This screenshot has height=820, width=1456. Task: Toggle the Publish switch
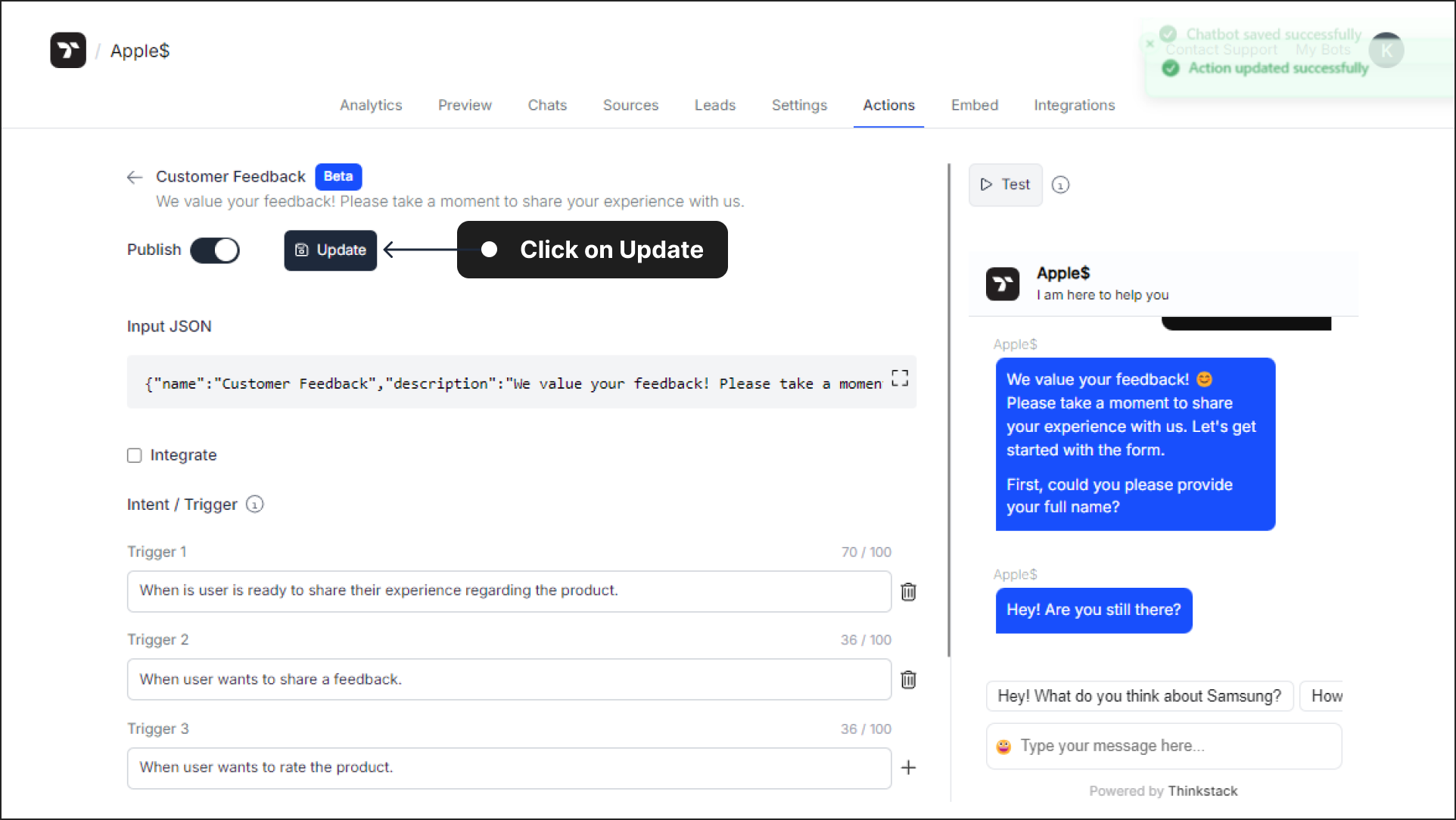coord(215,250)
